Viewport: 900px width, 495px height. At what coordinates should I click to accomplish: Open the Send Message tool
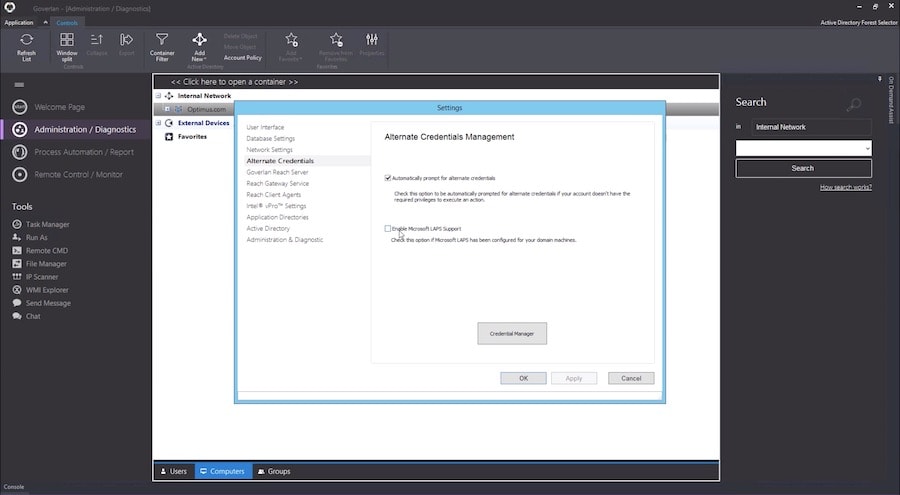click(x=41, y=303)
